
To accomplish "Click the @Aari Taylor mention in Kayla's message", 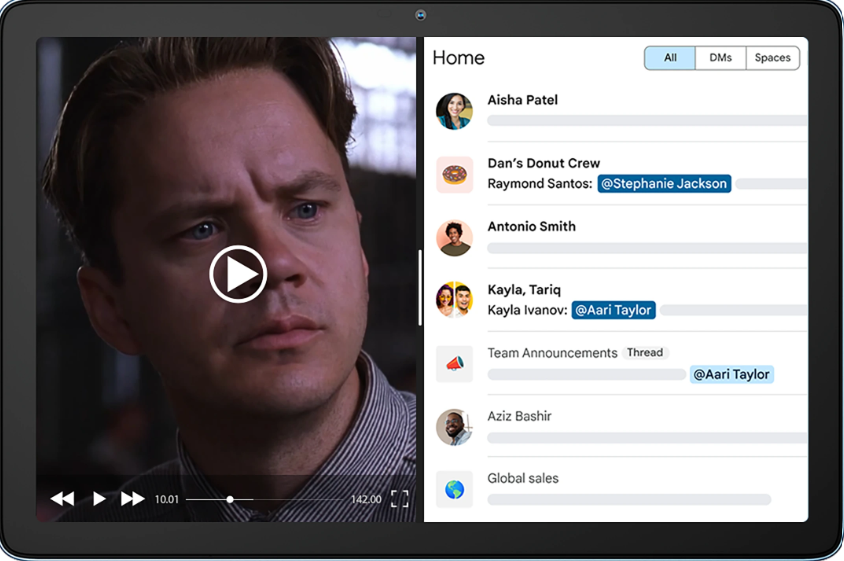I will [613, 310].
